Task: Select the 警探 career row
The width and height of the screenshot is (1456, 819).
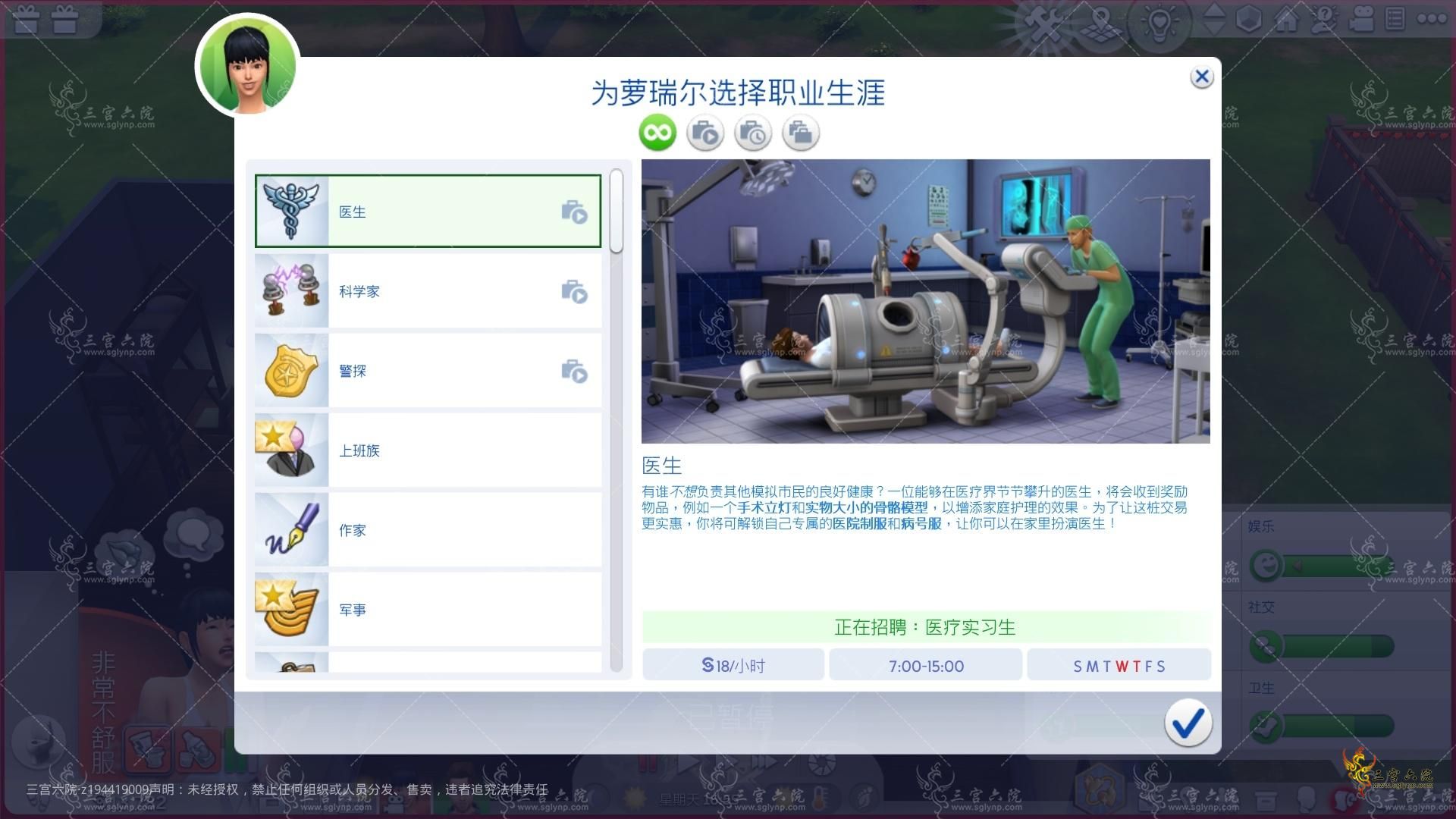Action: [428, 371]
